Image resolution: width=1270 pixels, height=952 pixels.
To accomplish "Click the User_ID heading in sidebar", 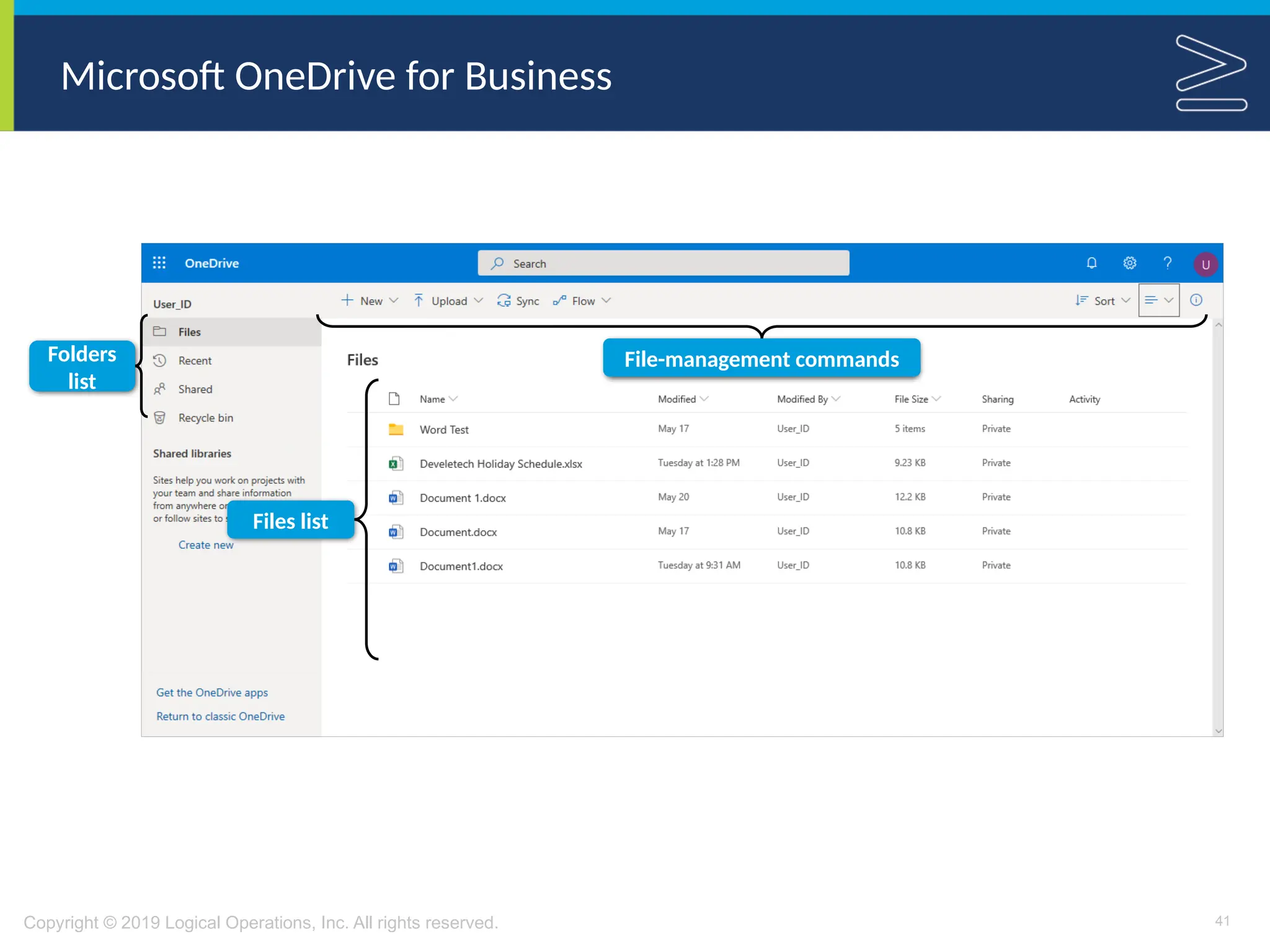I will click(172, 304).
